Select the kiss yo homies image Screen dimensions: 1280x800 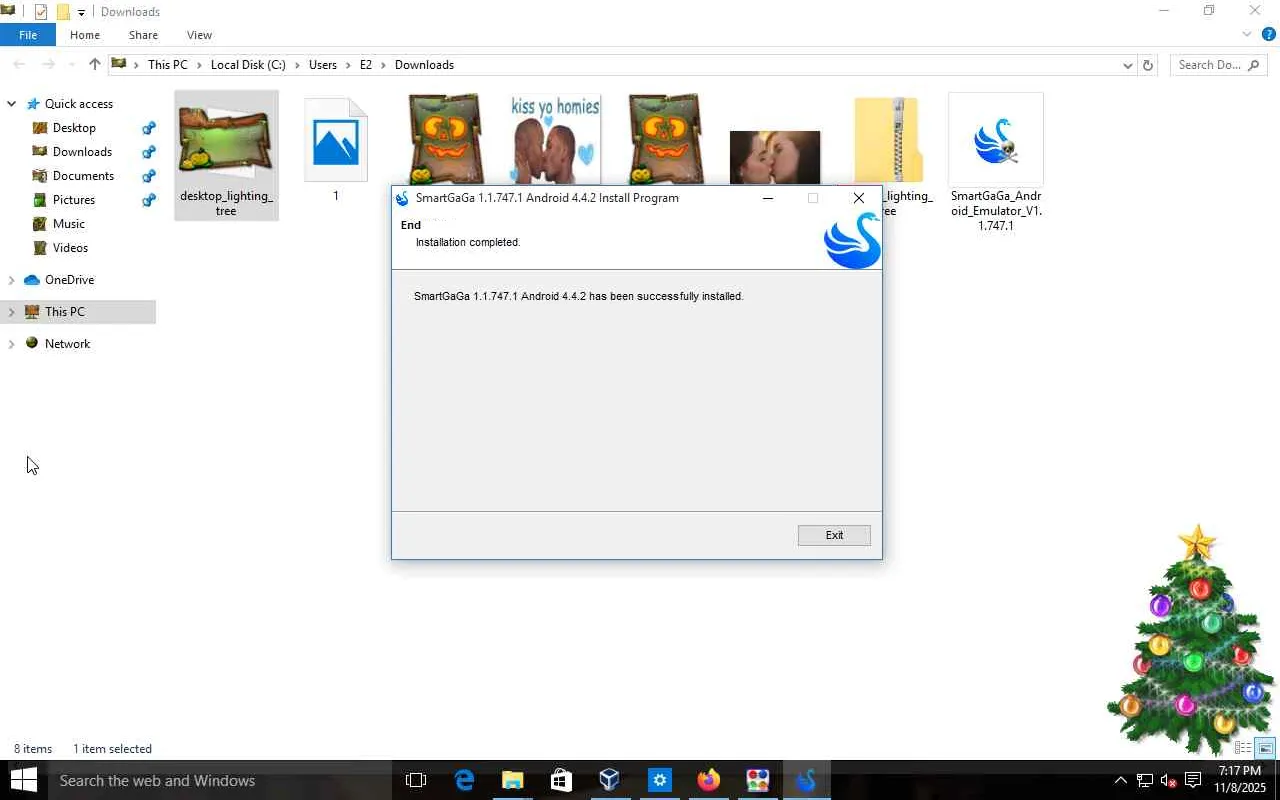(555, 140)
